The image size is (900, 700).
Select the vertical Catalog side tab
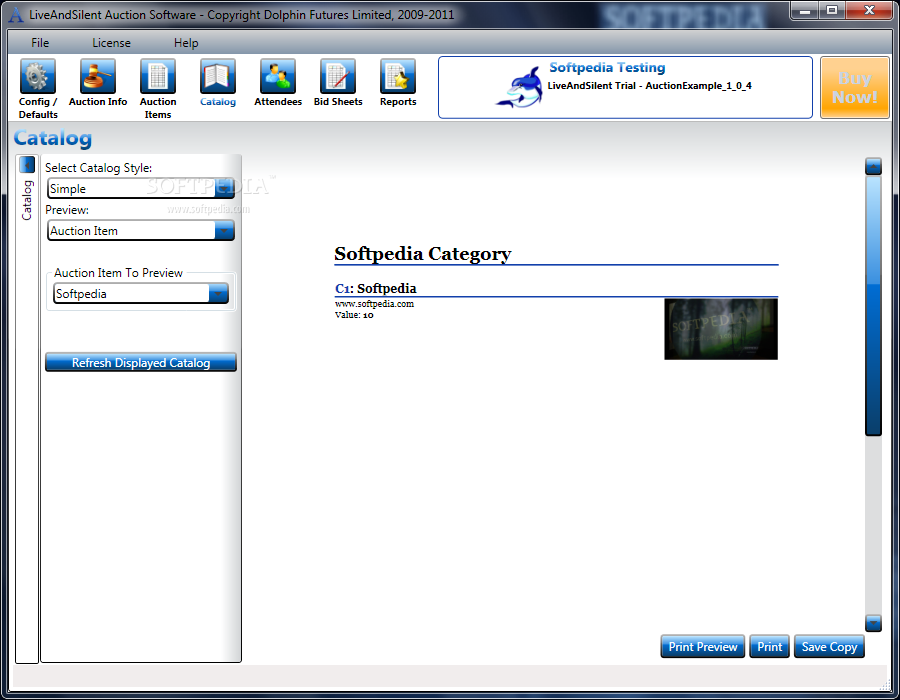[x=27, y=200]
